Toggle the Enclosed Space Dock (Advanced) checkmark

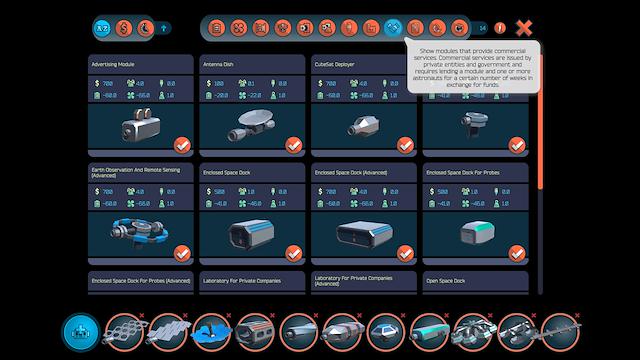pos(405,253)
